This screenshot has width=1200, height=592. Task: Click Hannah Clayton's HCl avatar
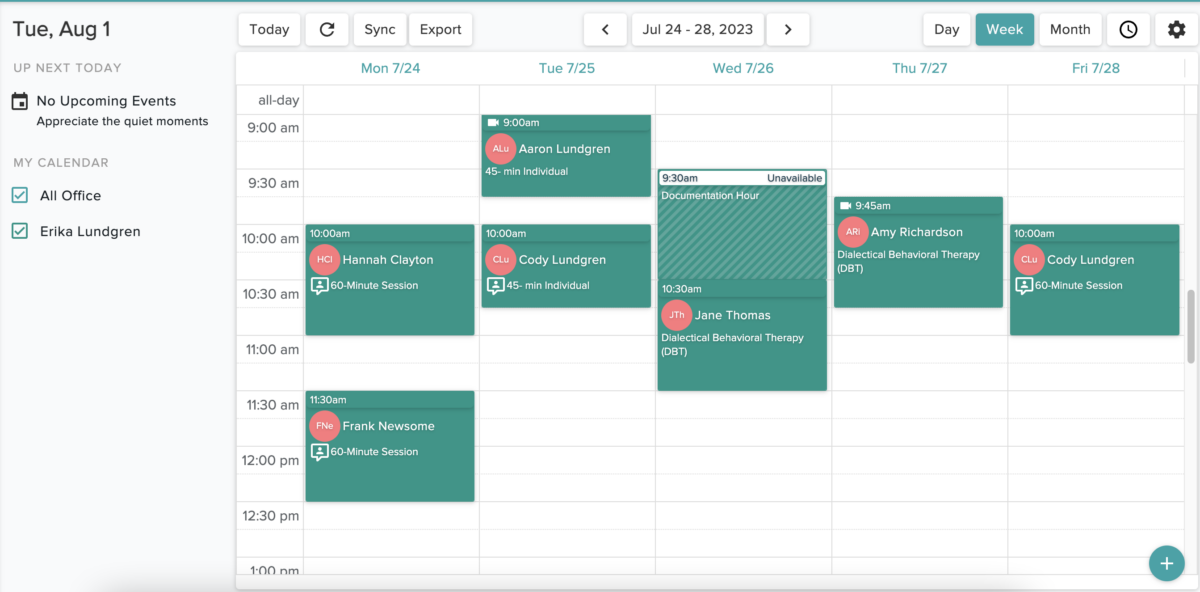pyautogui.click(x=324, y=260)
